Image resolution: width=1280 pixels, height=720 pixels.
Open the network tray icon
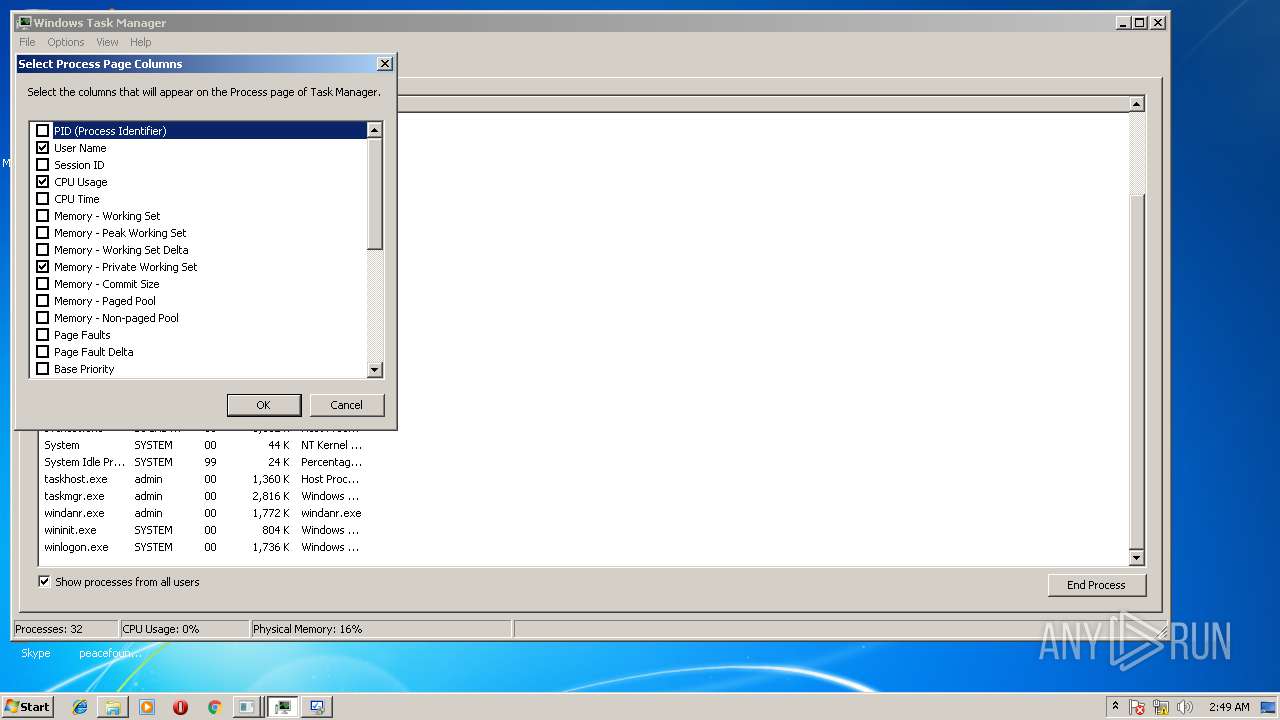click(x=1161, y=707)
